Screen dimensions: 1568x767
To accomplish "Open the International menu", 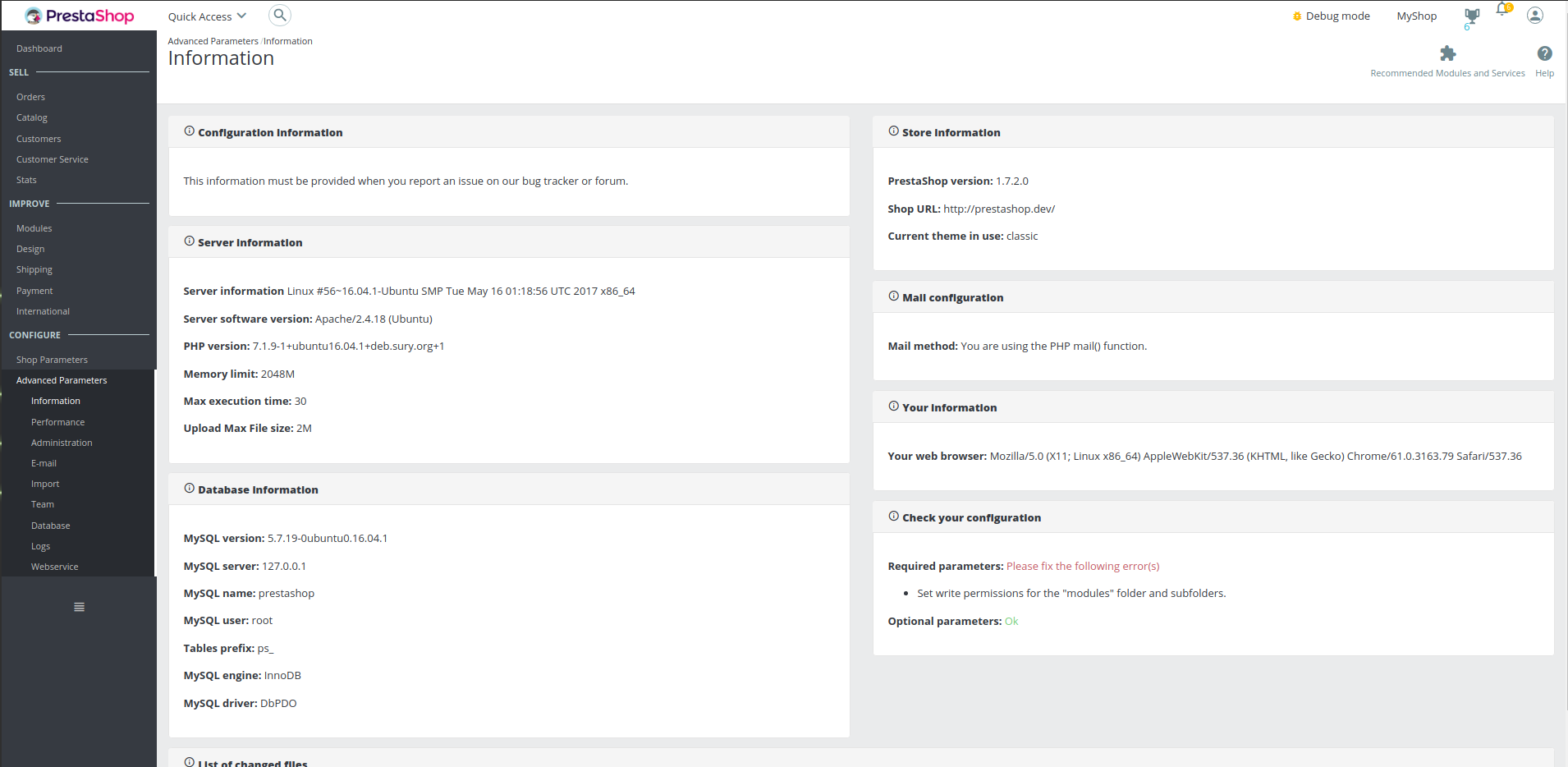I will tap(43, 311).
